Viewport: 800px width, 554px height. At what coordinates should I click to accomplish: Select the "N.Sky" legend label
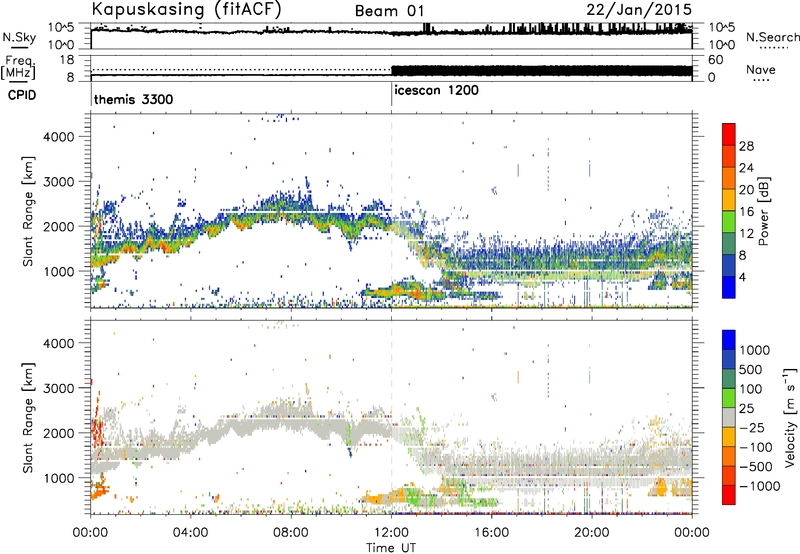point(19,37)
